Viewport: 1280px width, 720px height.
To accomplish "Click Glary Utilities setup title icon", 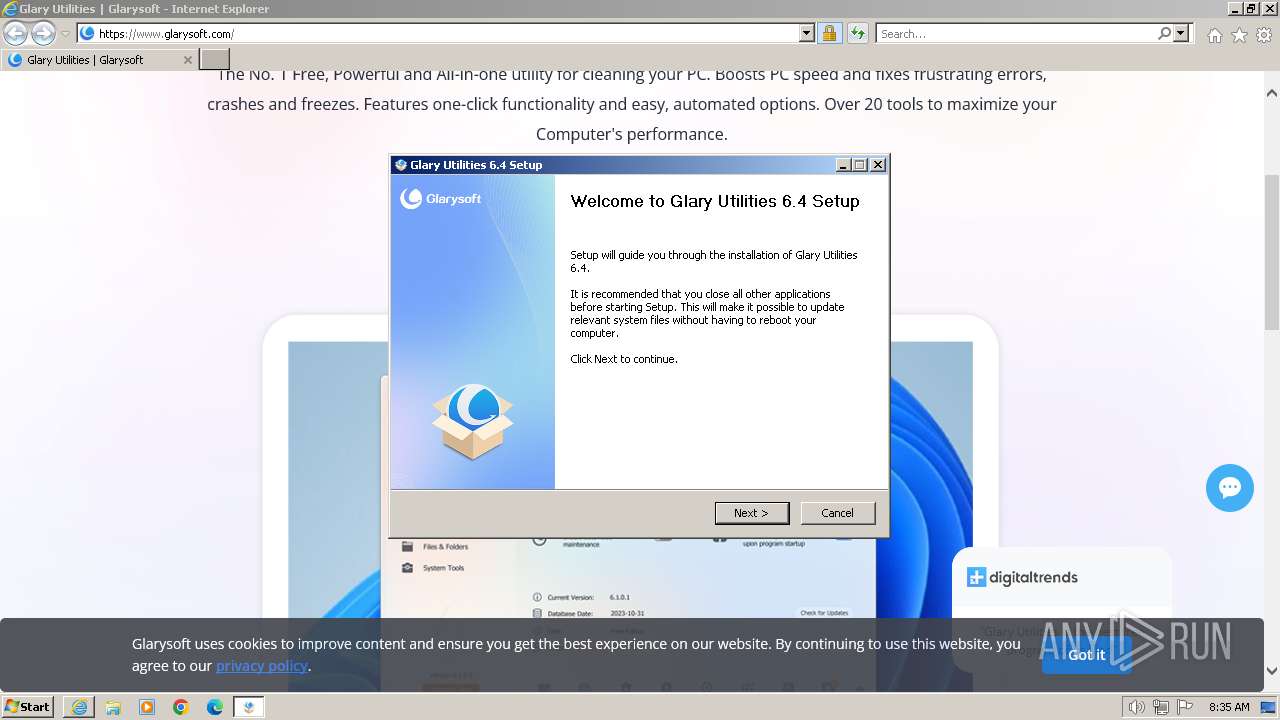I will pos(401,165).
